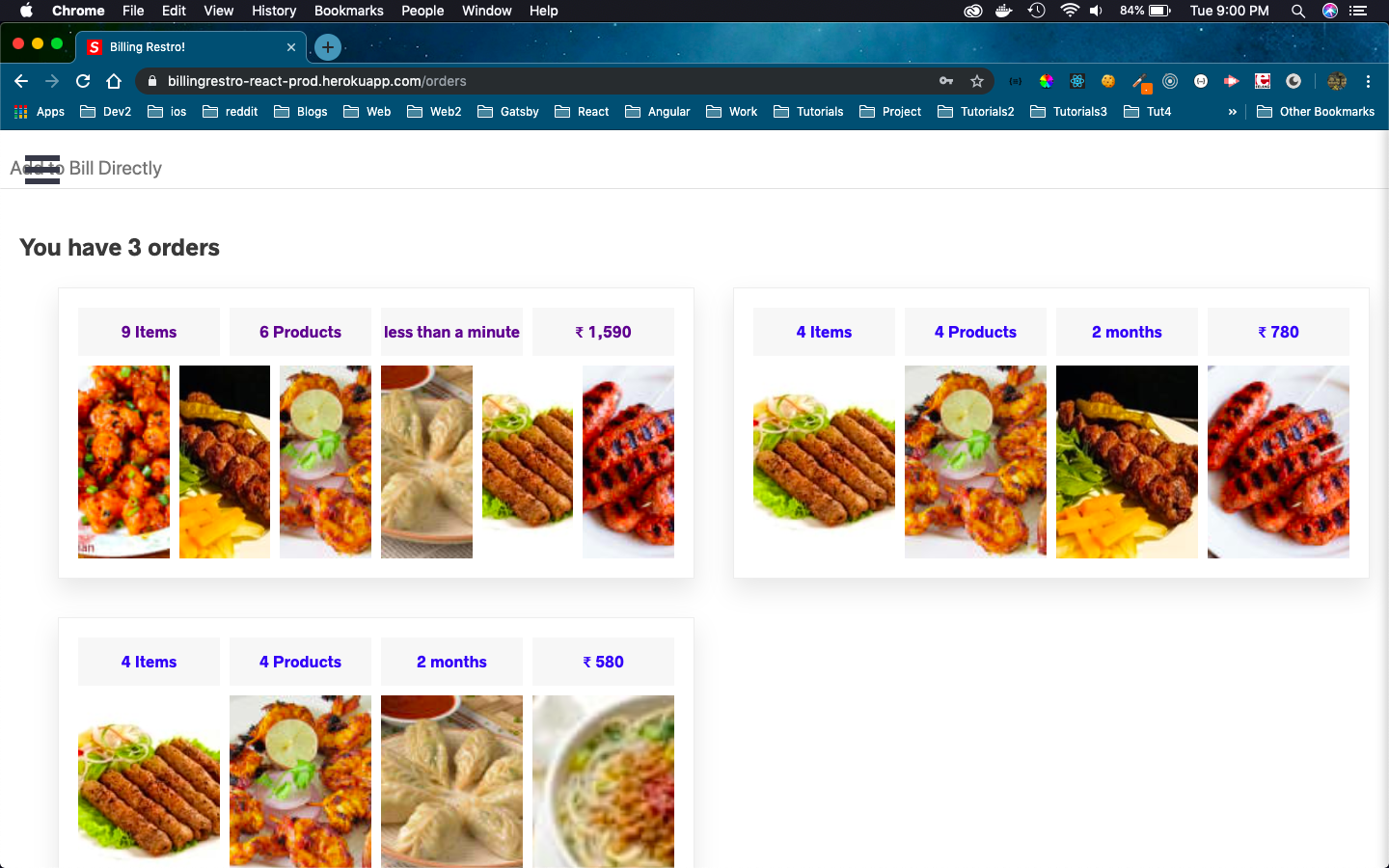
Task: Reload the page with refresh icon
Action: click(83, 81)
